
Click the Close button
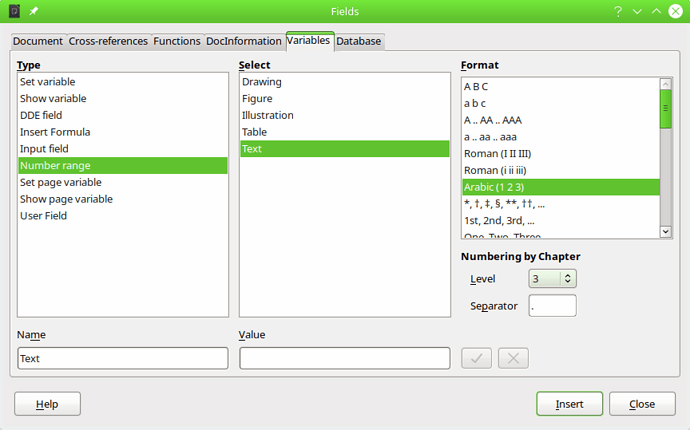click(642, 404)
